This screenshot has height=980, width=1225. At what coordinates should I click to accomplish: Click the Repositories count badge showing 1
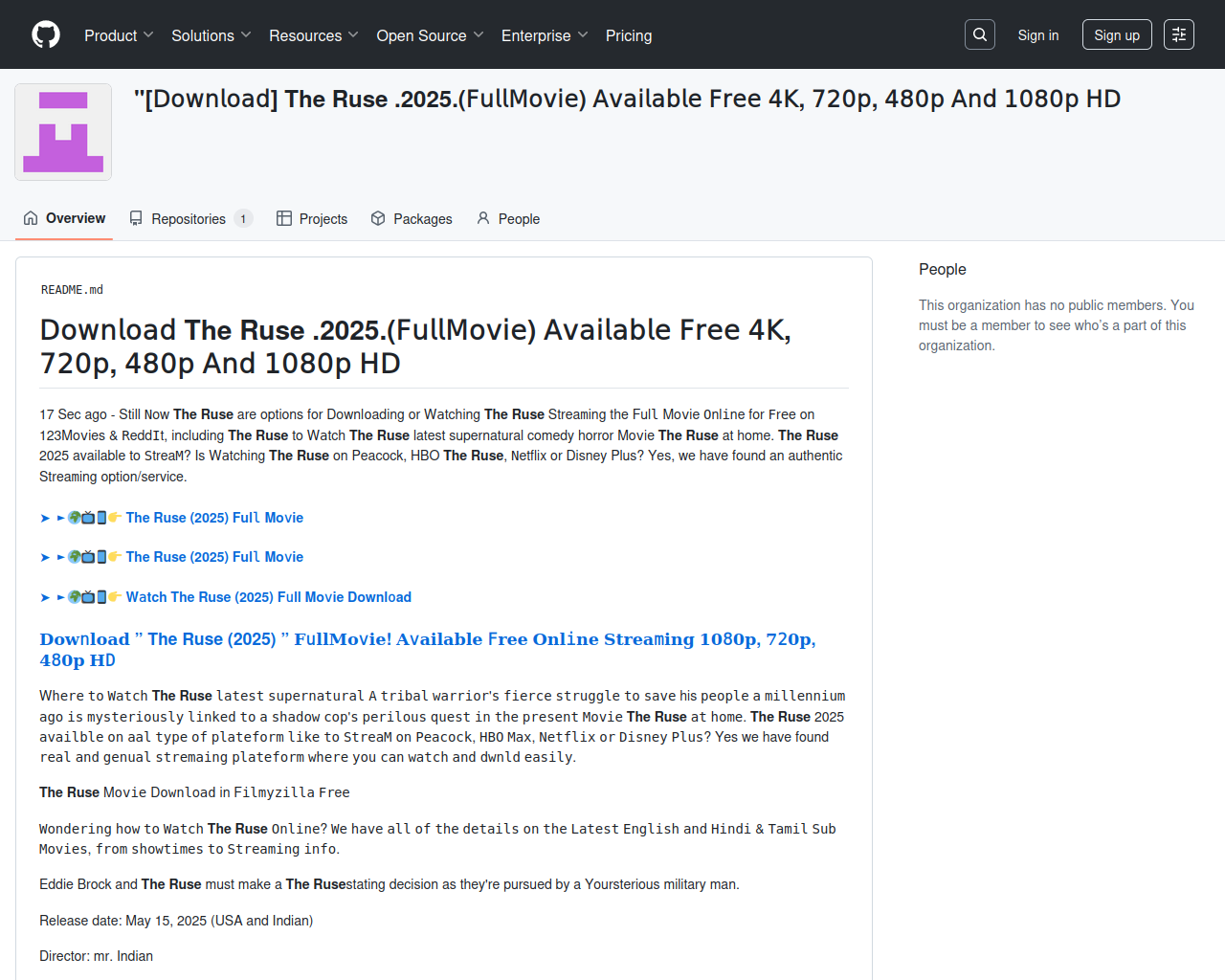coord(243,219)
